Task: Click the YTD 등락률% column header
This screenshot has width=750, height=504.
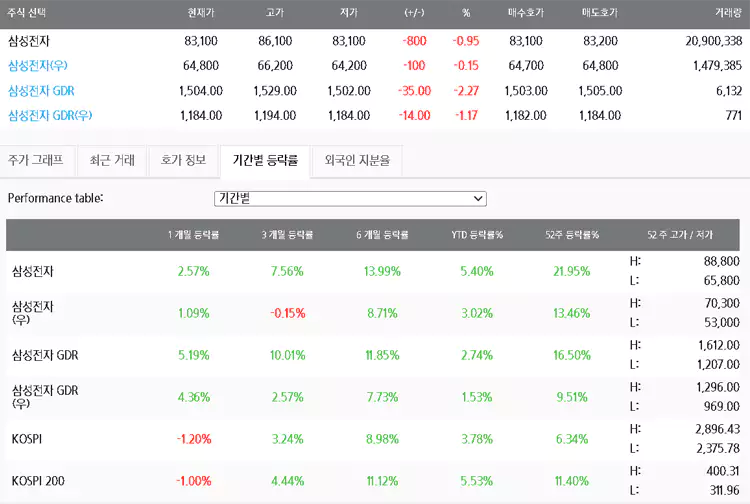Action: point(477,235)
